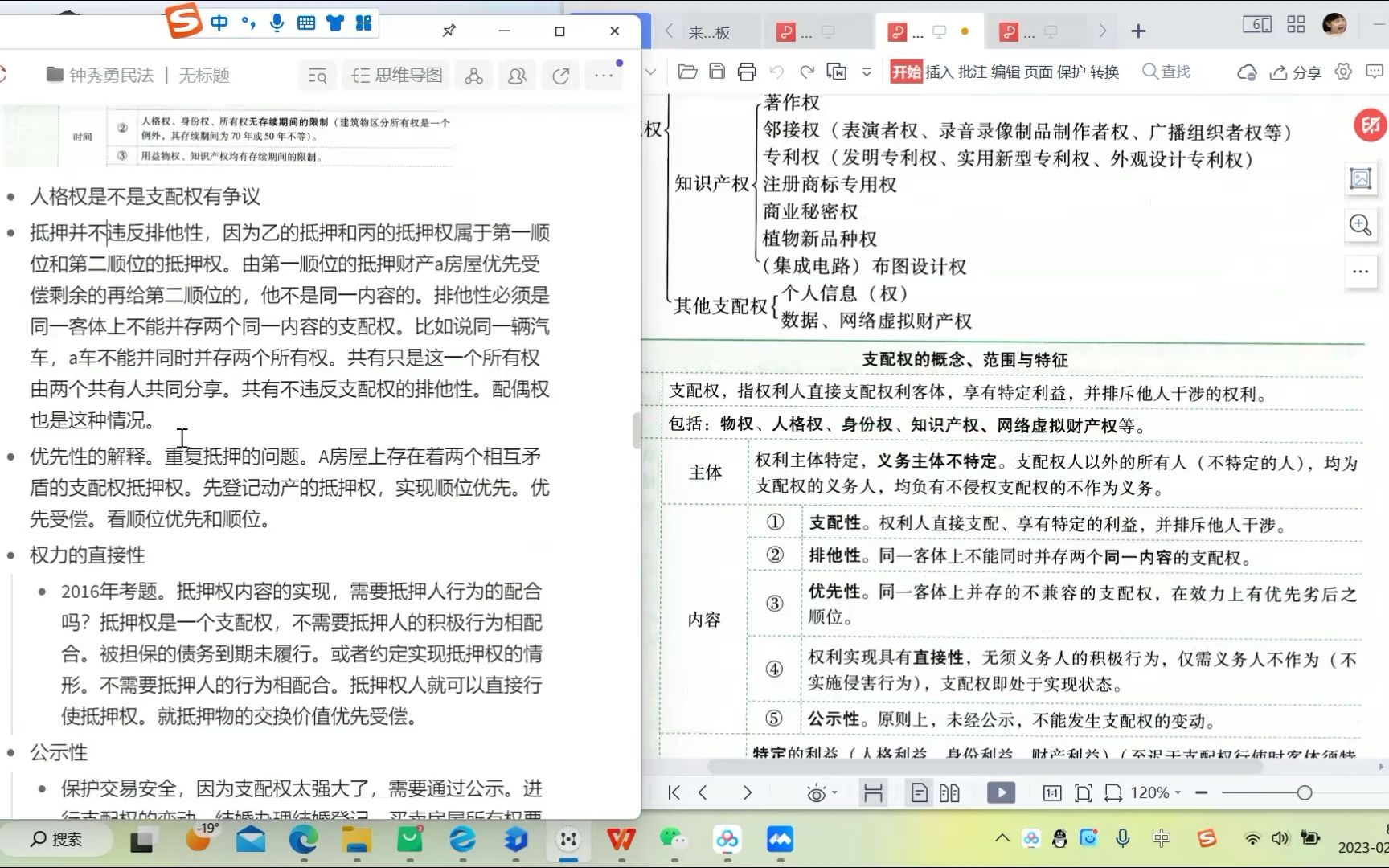Start slideshow play mode

(x=1001, y=793)
